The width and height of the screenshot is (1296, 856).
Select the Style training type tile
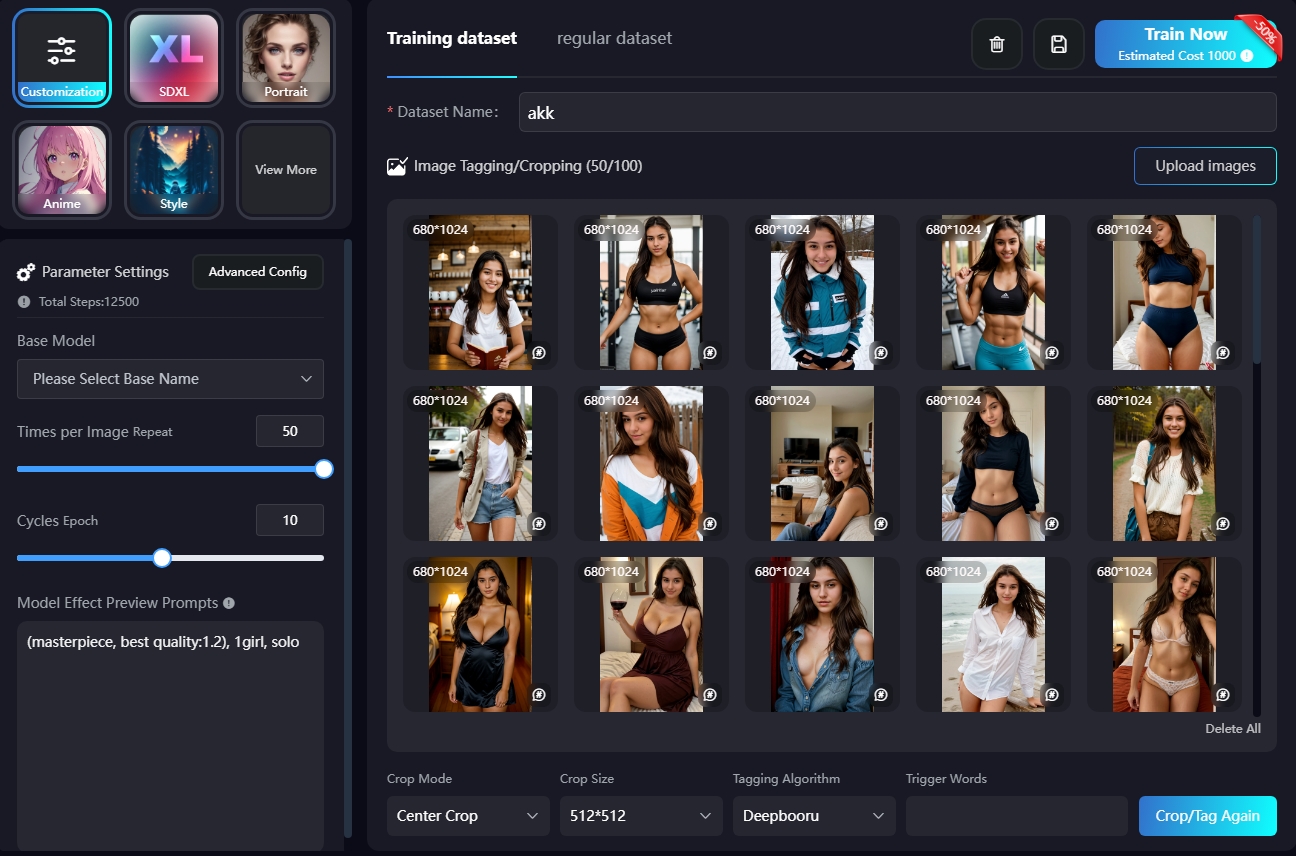pyautogui.click(x=174, y=170)
